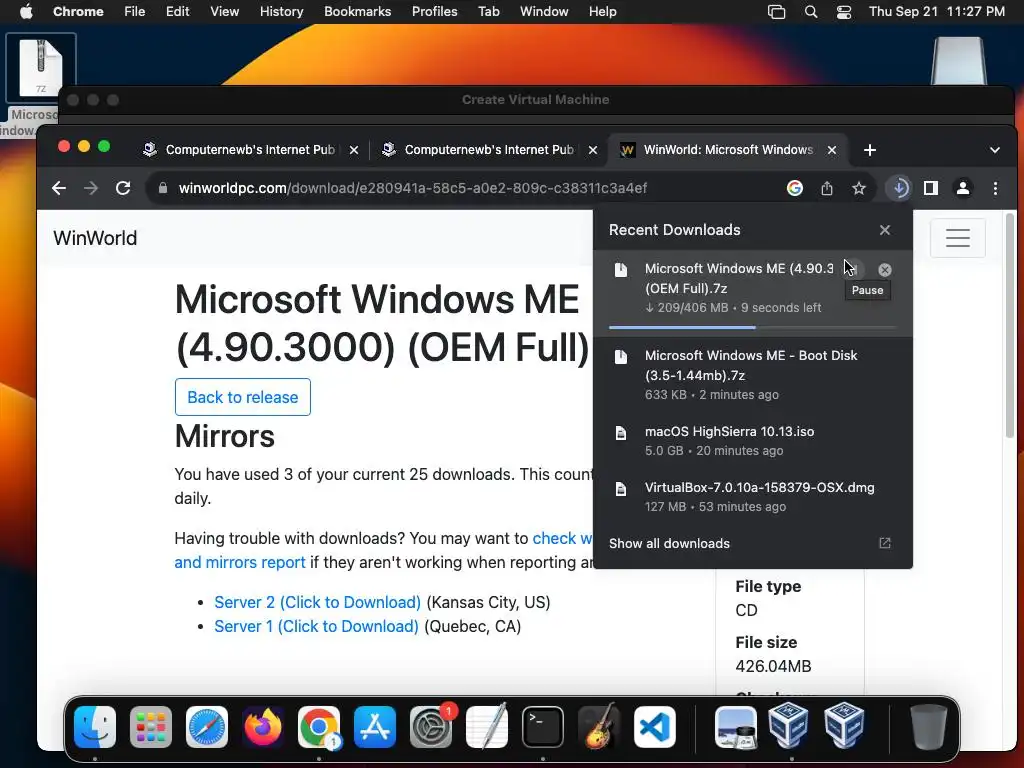This screenshot has width=1024, height=768.
Task: Click the browser back arrow
Action: coord(59,188)
